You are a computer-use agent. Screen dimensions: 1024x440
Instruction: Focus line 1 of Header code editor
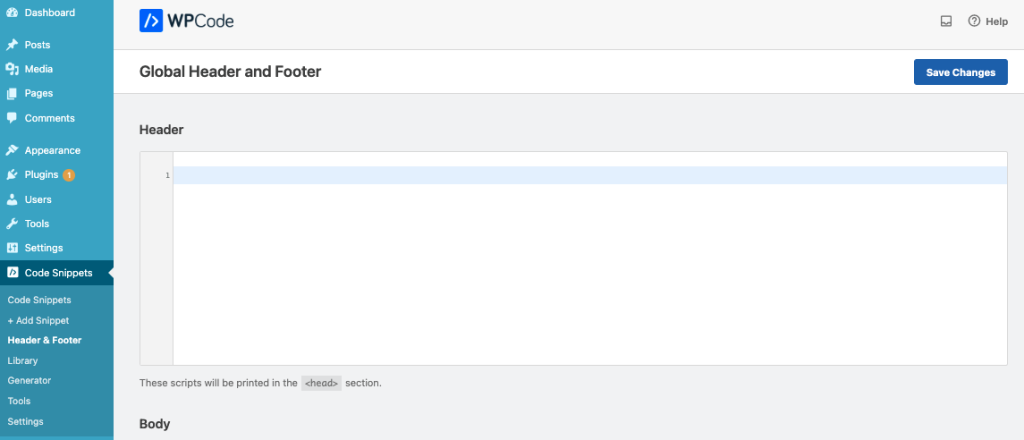point(590,175)
